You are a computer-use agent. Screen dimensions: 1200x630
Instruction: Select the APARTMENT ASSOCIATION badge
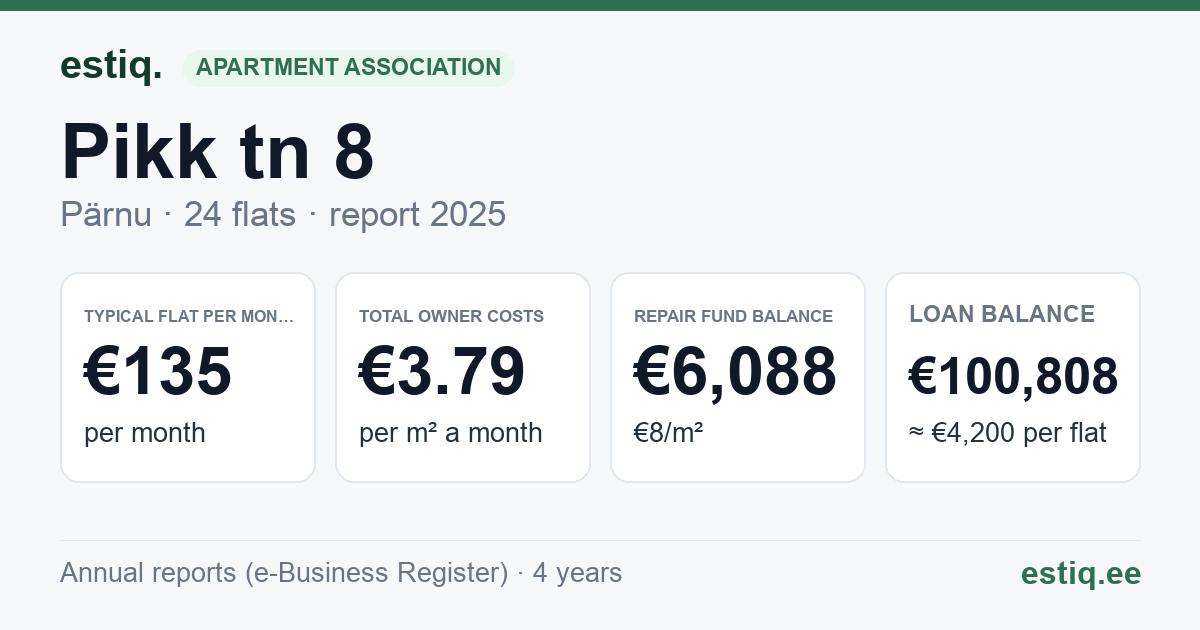coord(348,68)
